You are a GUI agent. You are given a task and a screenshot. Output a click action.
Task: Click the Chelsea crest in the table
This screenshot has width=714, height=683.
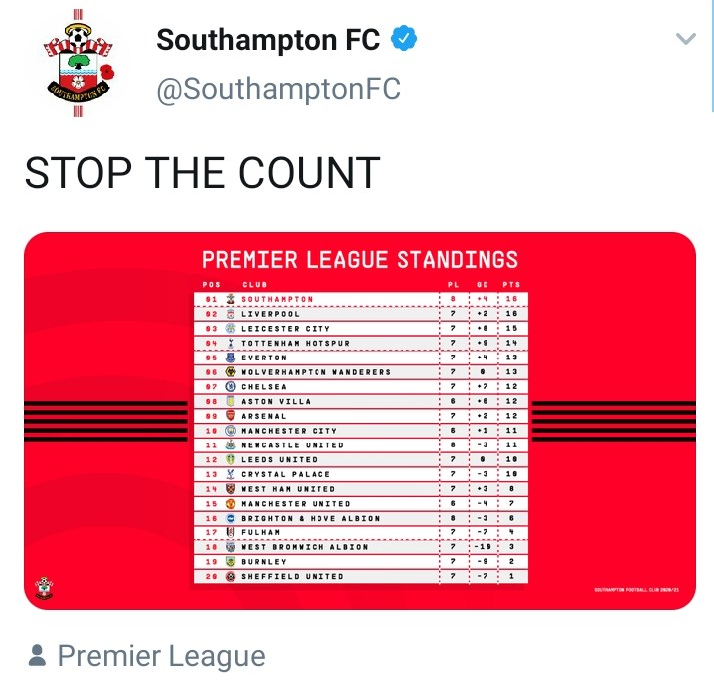tap(230, 386)
